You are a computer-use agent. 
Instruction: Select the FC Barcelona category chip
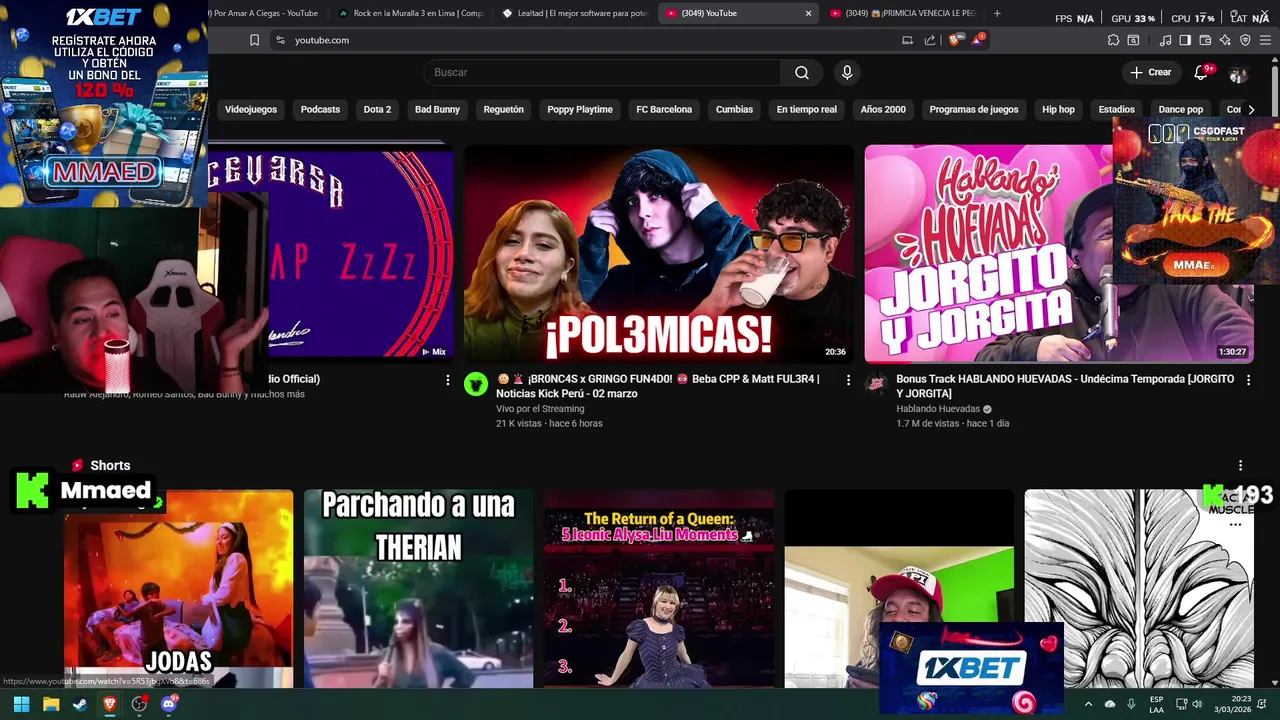click(x=664, y=109)
